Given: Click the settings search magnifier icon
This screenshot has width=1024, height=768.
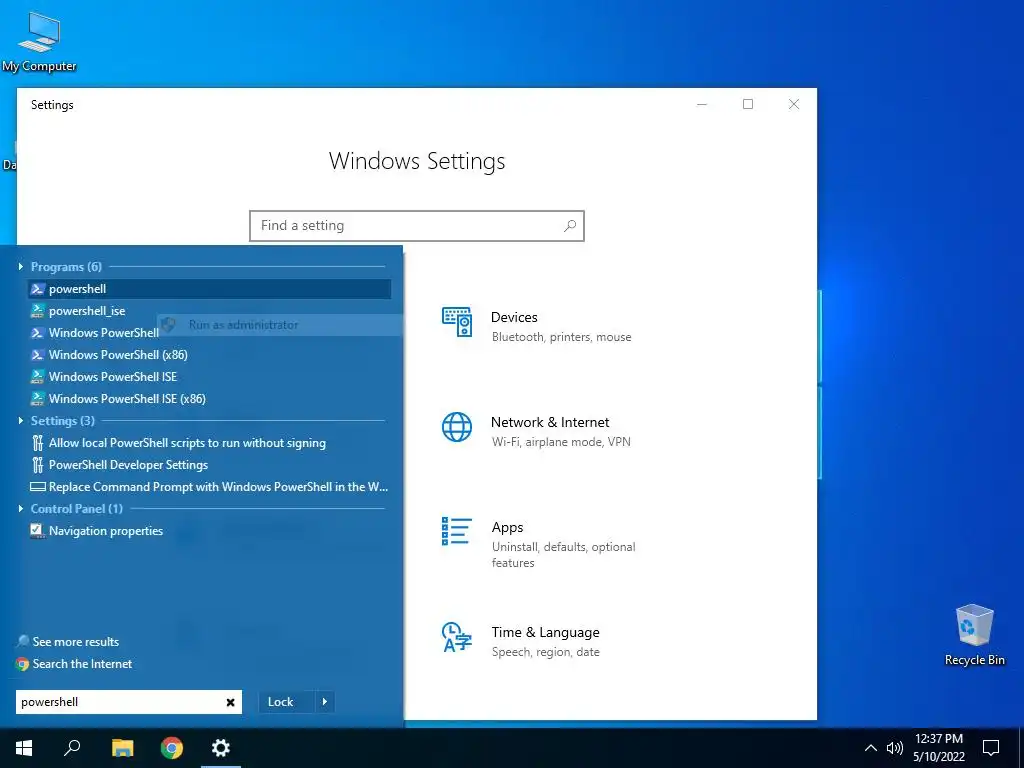Looking at the screenshot, I should (569, 225).
